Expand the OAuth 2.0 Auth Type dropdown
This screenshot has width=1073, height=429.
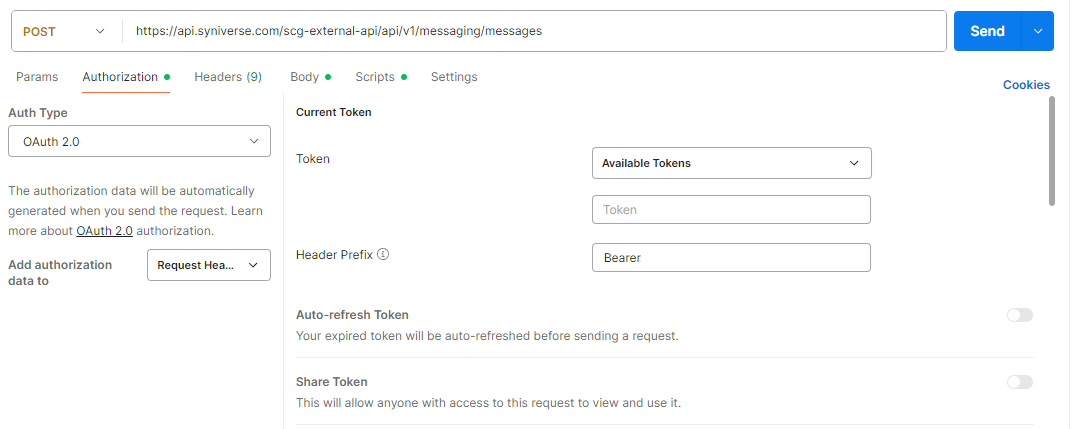(139, 141)
